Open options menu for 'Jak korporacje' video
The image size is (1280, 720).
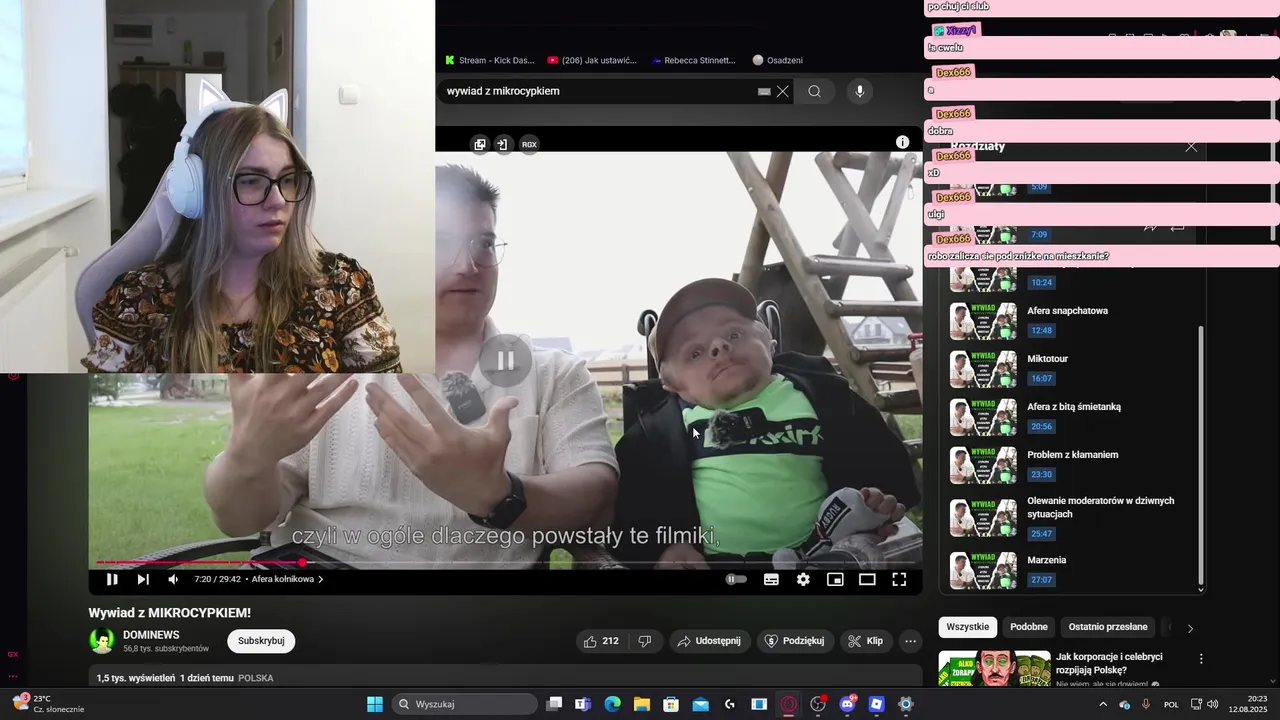pos(1201,659)
